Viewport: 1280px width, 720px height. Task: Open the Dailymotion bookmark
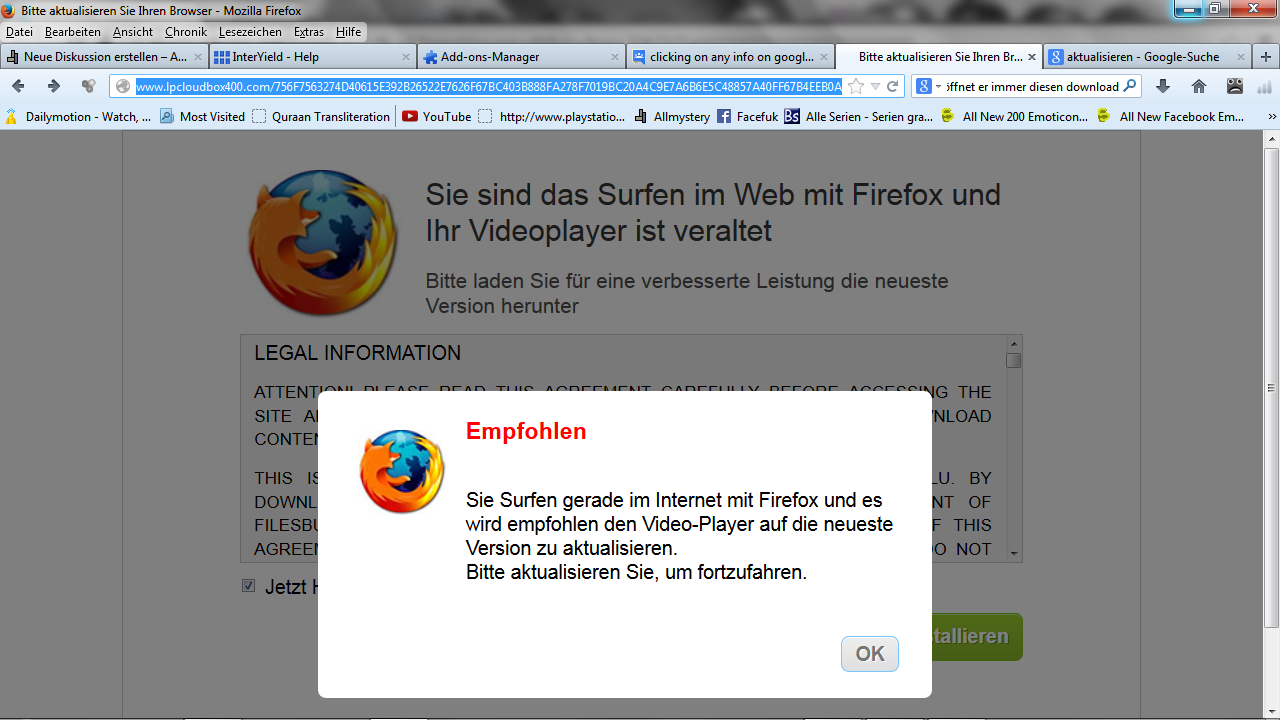(78, 116)
